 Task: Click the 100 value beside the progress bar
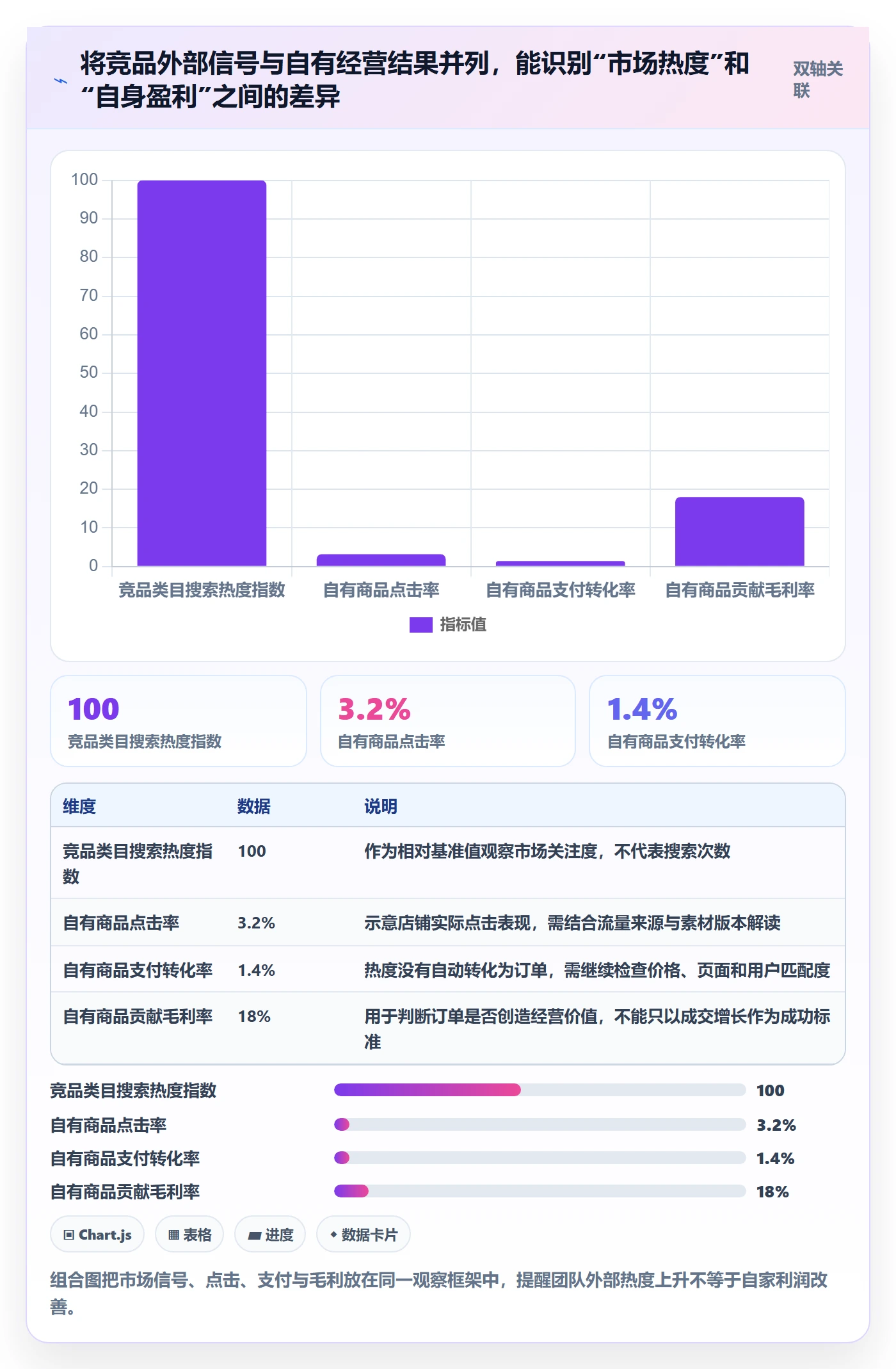[x=771, y=1090]
